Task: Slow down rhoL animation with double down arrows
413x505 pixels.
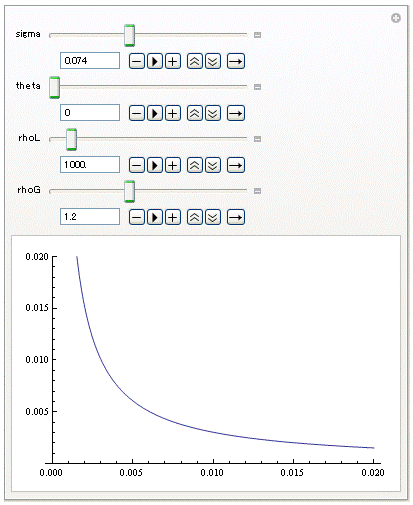Action: 213,165
